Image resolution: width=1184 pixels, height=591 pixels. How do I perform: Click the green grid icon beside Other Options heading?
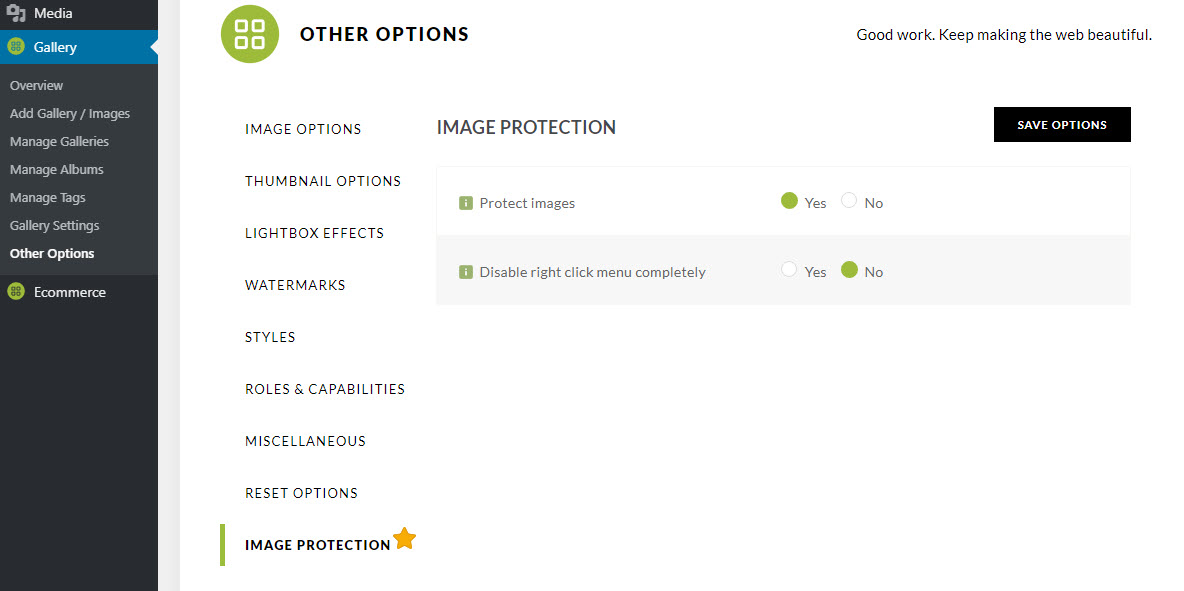click(249, 33)
